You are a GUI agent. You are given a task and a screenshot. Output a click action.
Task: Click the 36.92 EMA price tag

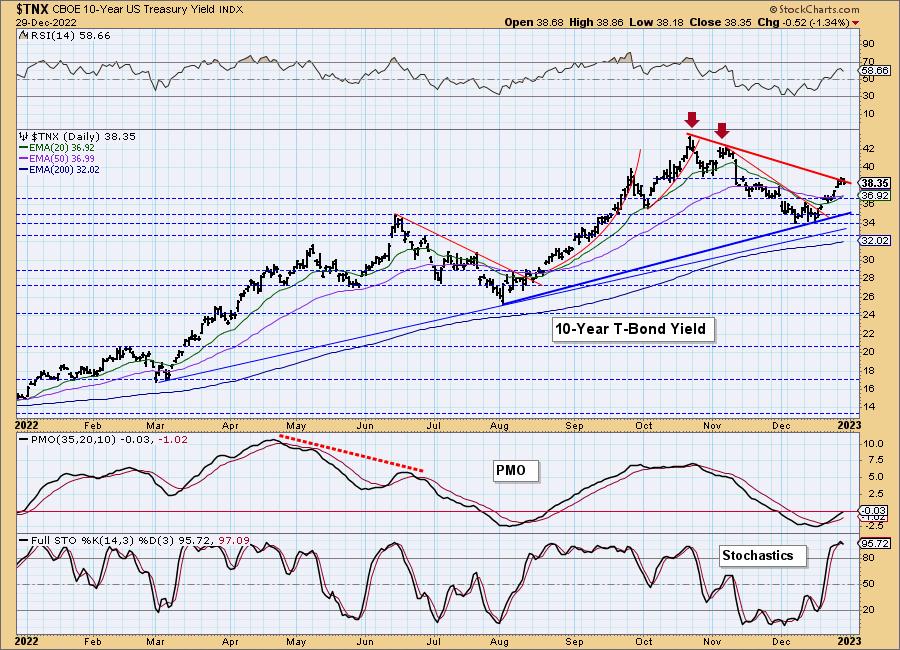click(875, 195)
